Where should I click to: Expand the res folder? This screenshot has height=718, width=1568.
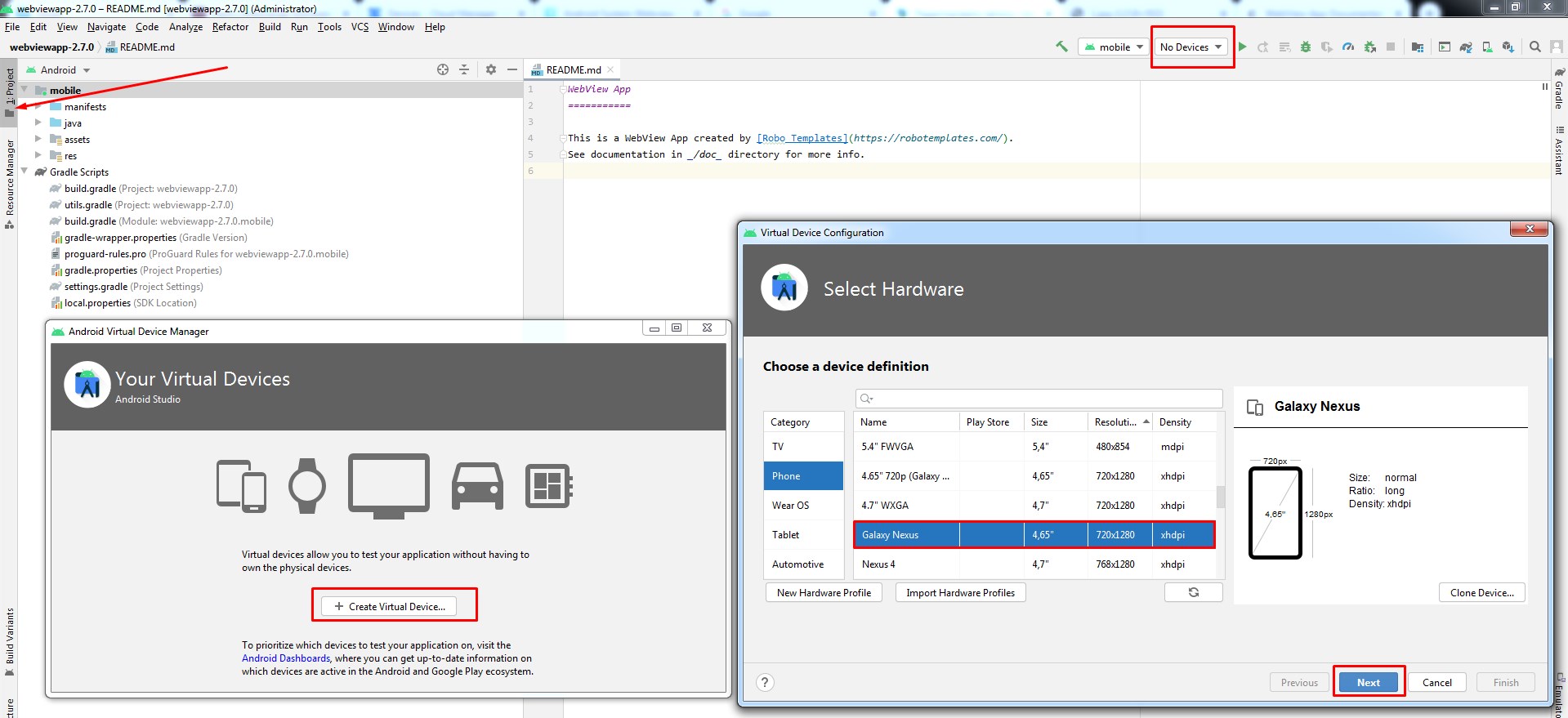38,155
